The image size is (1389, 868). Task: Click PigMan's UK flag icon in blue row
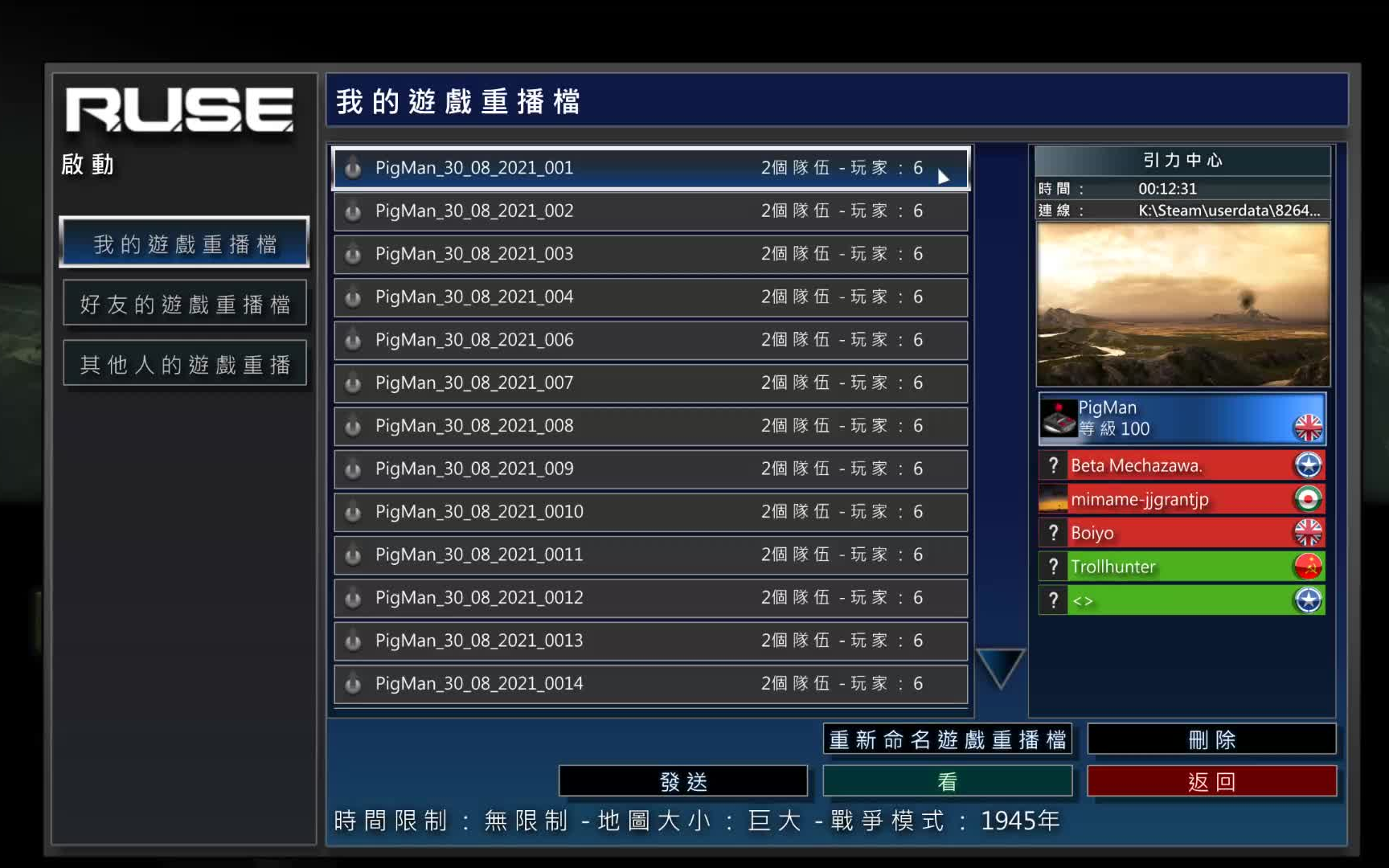pyautogui.click(x=1308, y=427)
